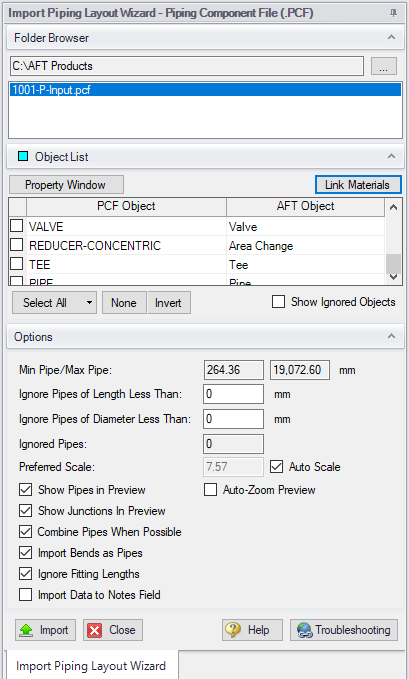
Task: Uncheck Import Bends as Pipes
Action: point(26,553)
